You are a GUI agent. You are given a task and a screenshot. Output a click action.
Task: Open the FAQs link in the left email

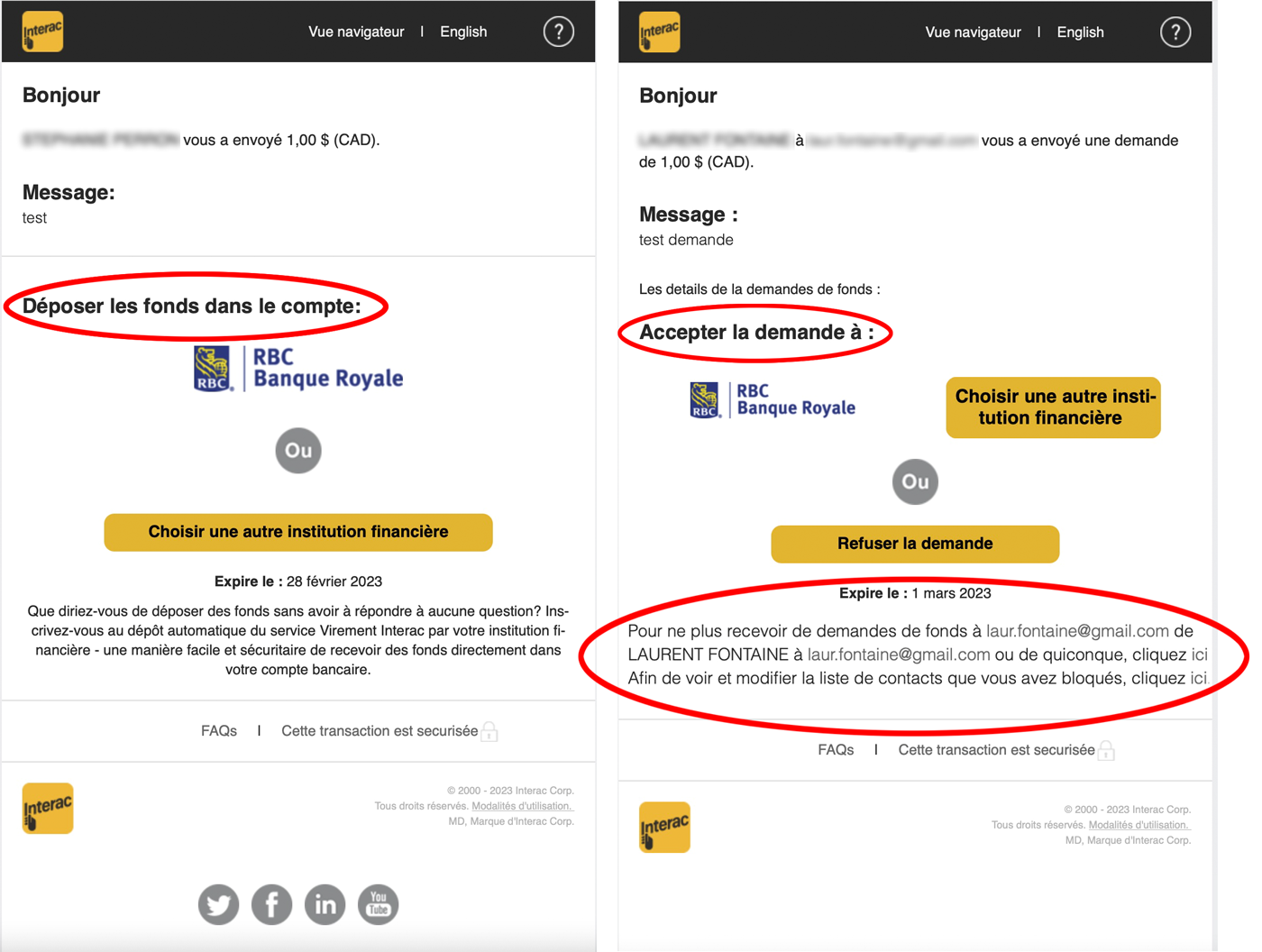tap(218, 731)
